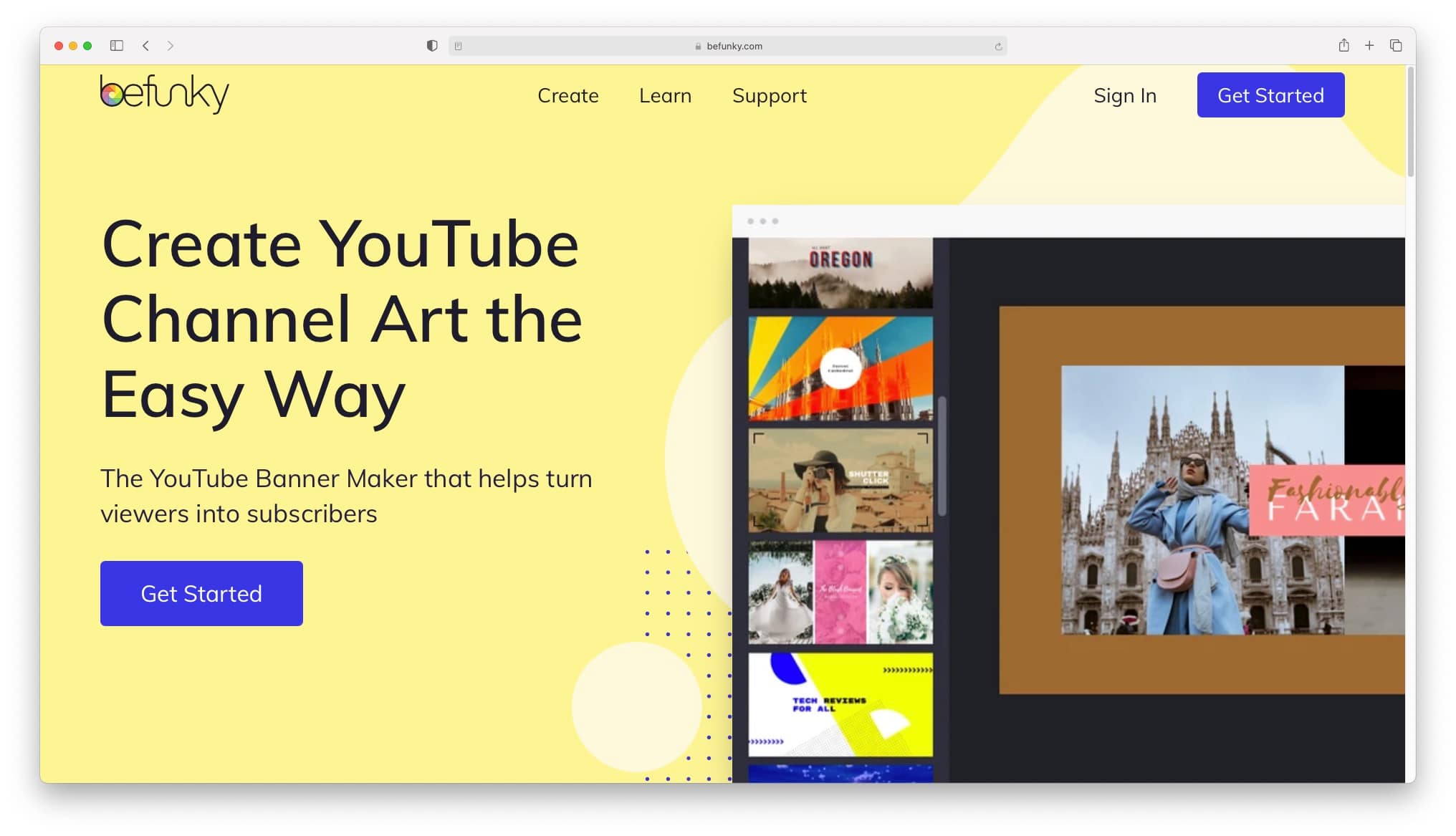The width and height of the screenshot is (1456, 836).
Task: Show the tab overview icon
Action: pyautogui.click(x=1396, y=46)
